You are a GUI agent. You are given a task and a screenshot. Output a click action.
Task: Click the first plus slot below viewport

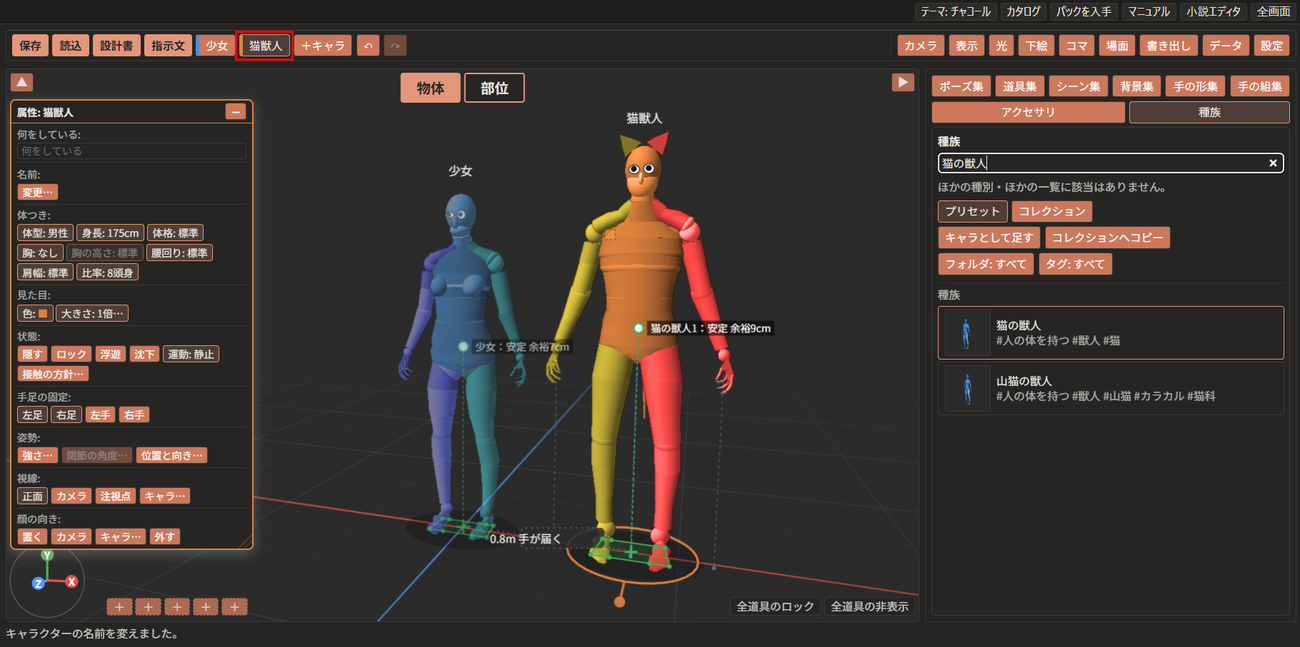tap(119, 607)
